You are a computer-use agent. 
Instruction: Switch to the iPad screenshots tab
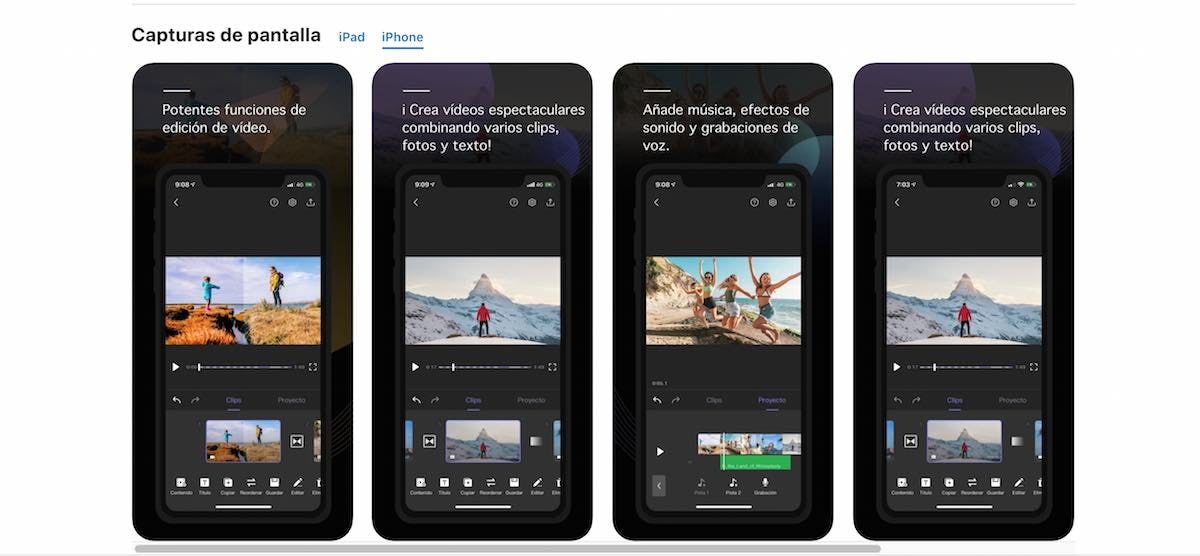tap(351, 37)
